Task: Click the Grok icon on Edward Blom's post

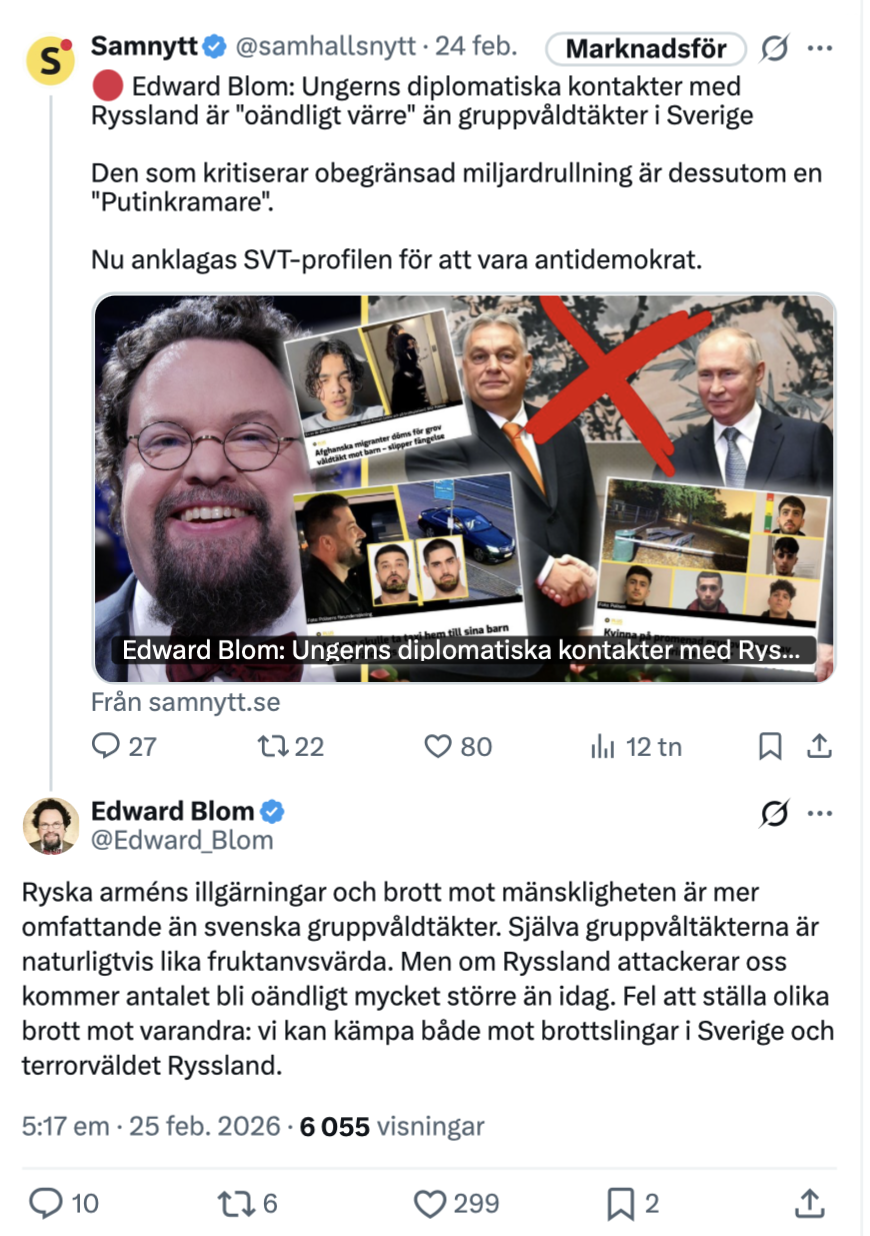Action: [x=773, y=813]
